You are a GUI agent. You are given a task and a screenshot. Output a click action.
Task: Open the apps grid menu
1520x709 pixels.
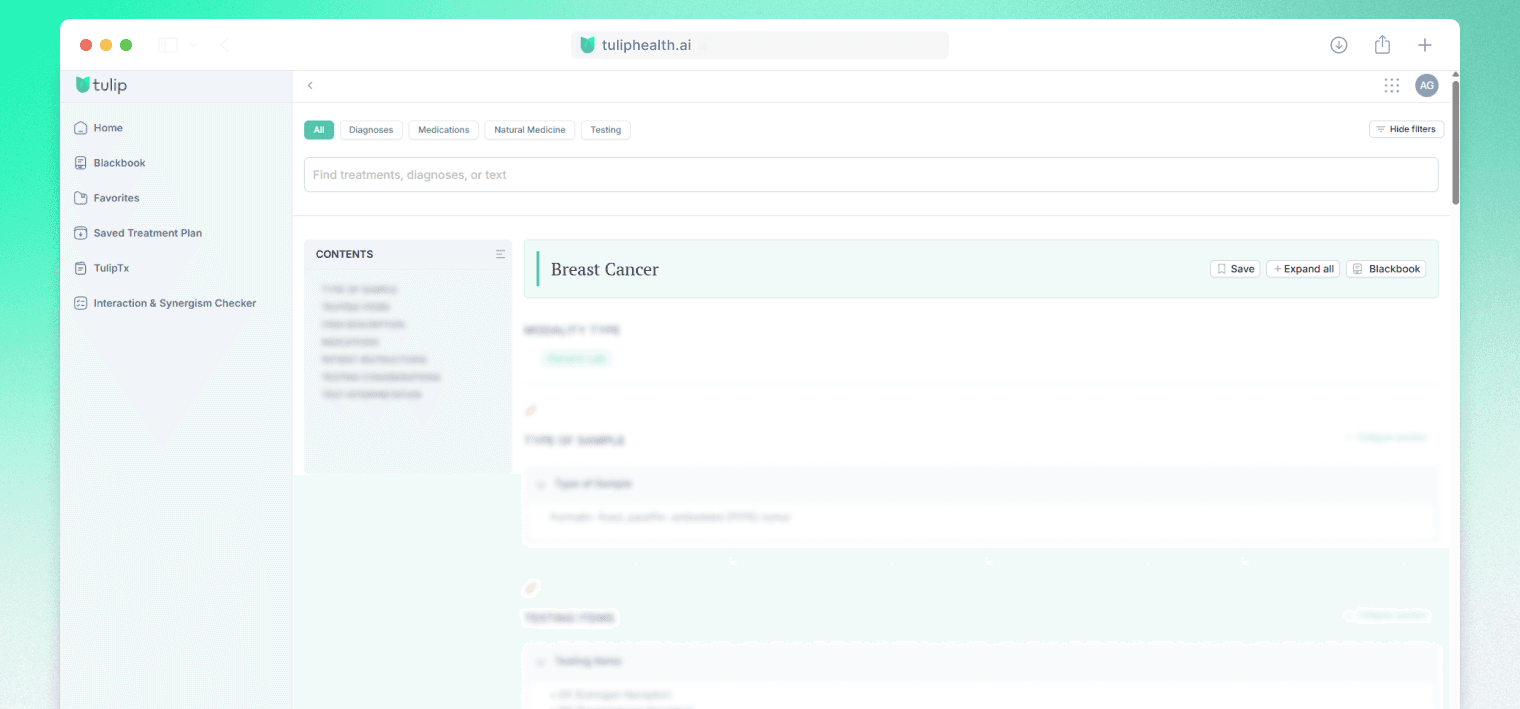tap(1392, 86)
